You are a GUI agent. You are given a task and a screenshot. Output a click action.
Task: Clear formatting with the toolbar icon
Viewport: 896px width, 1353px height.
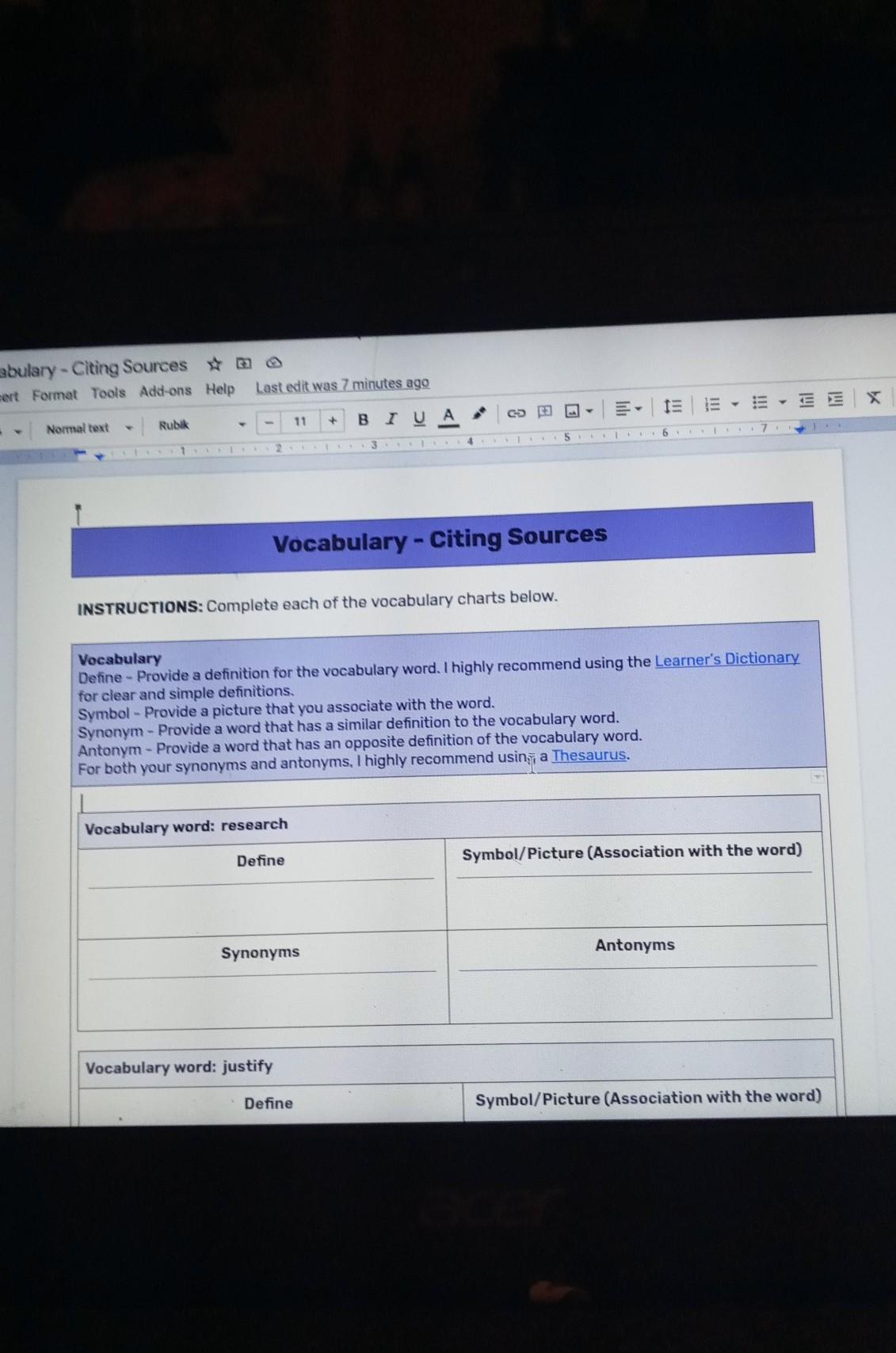(x=873, y=398)
